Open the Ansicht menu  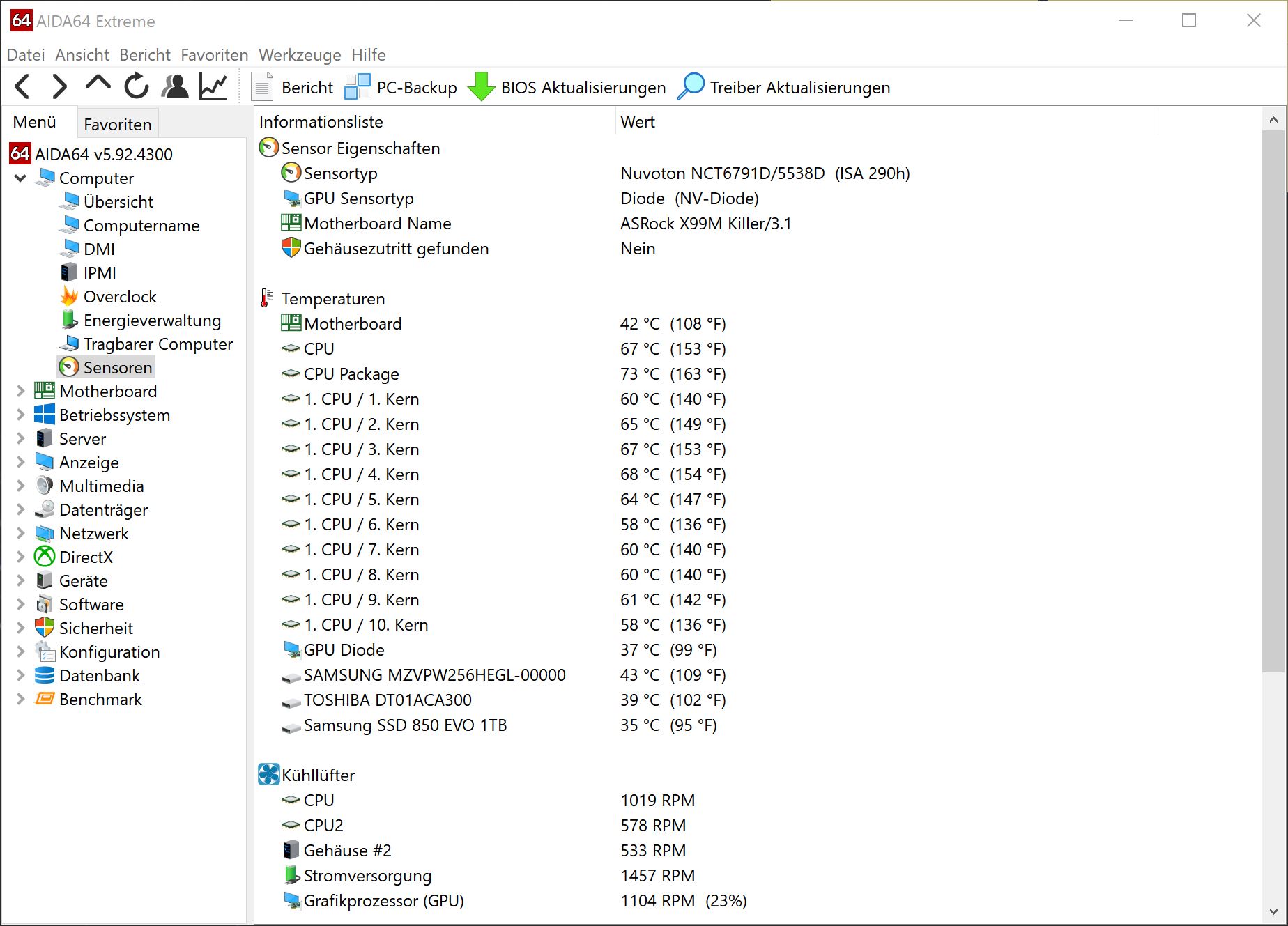coord(82,55)
